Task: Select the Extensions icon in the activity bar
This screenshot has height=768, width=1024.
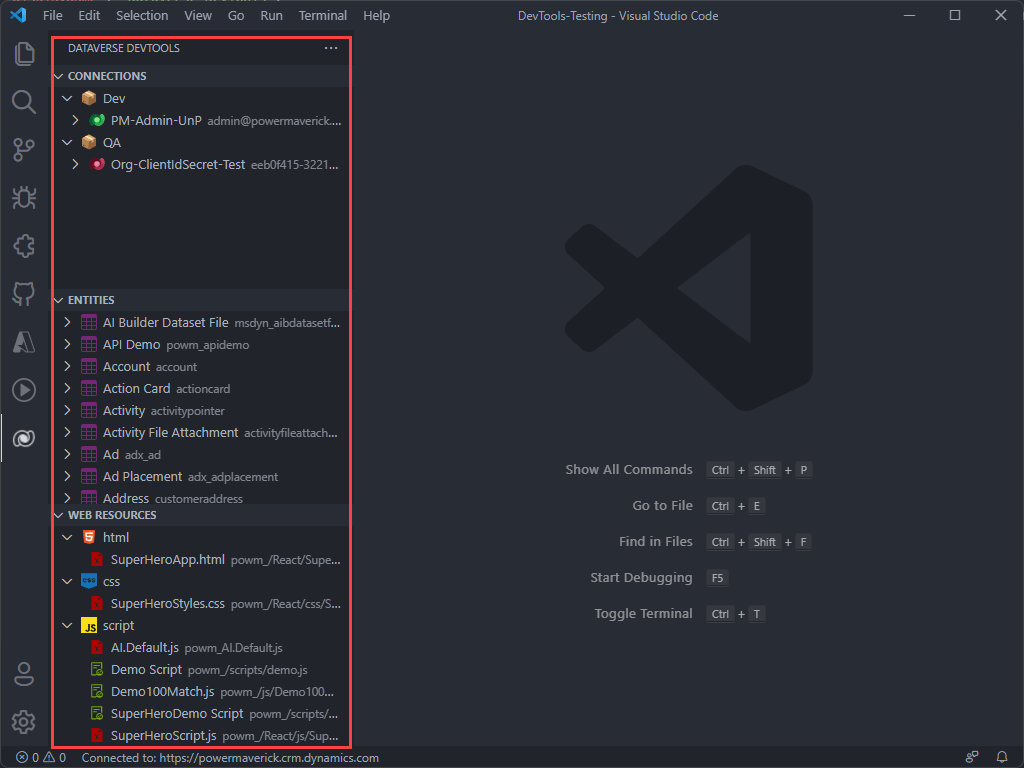Action: pos(24,246)
